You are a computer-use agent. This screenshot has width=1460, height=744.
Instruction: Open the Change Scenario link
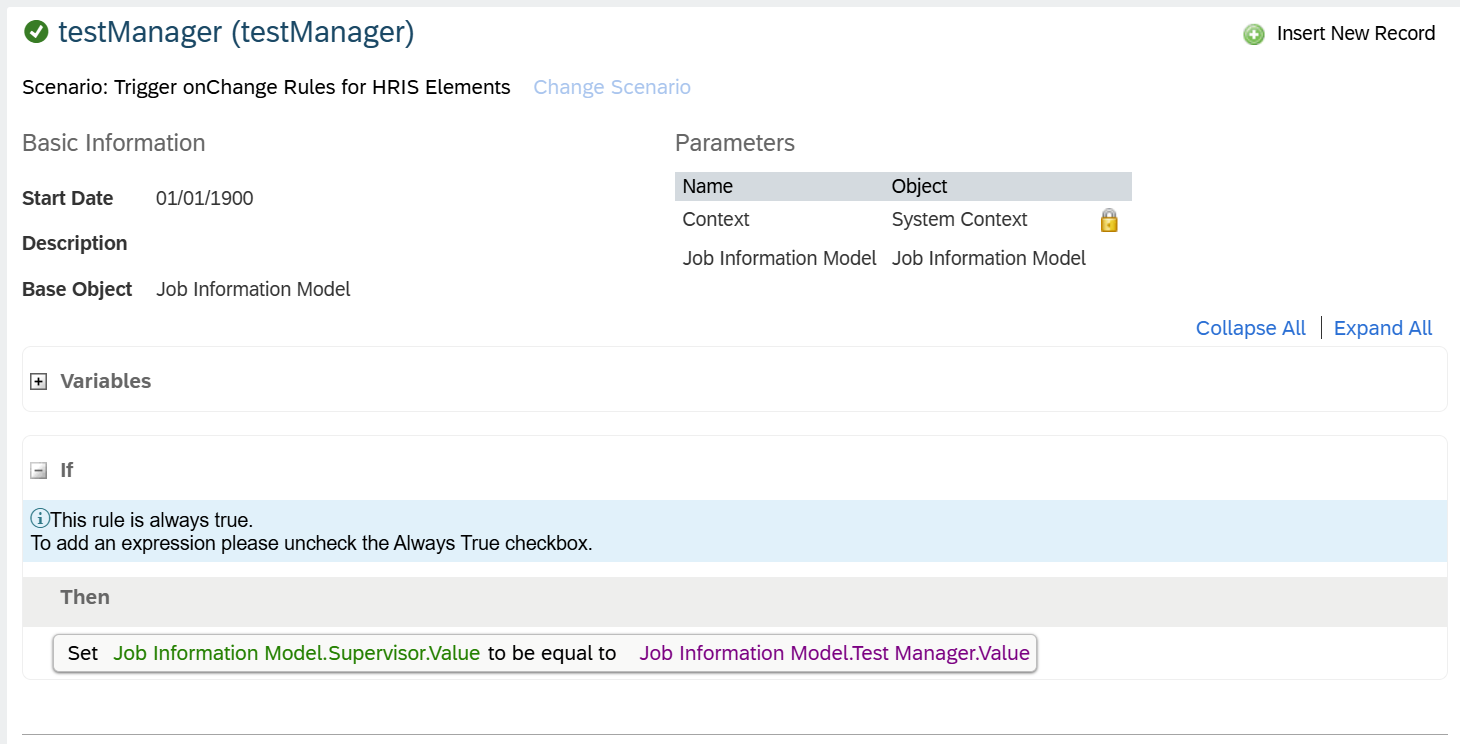(x=612, y=87)
